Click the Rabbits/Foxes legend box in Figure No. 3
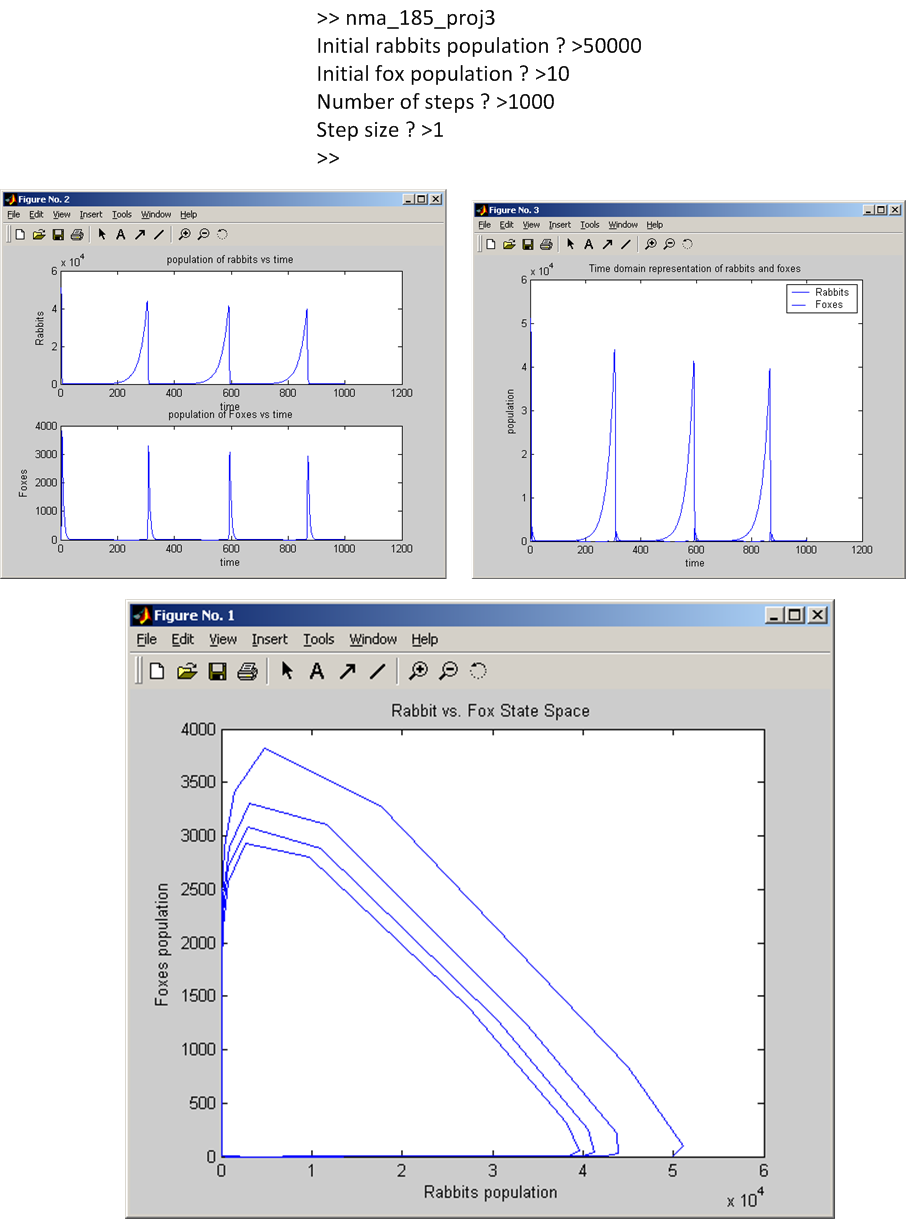Screen dimensions: 906x1220 (x=823, y=298)
